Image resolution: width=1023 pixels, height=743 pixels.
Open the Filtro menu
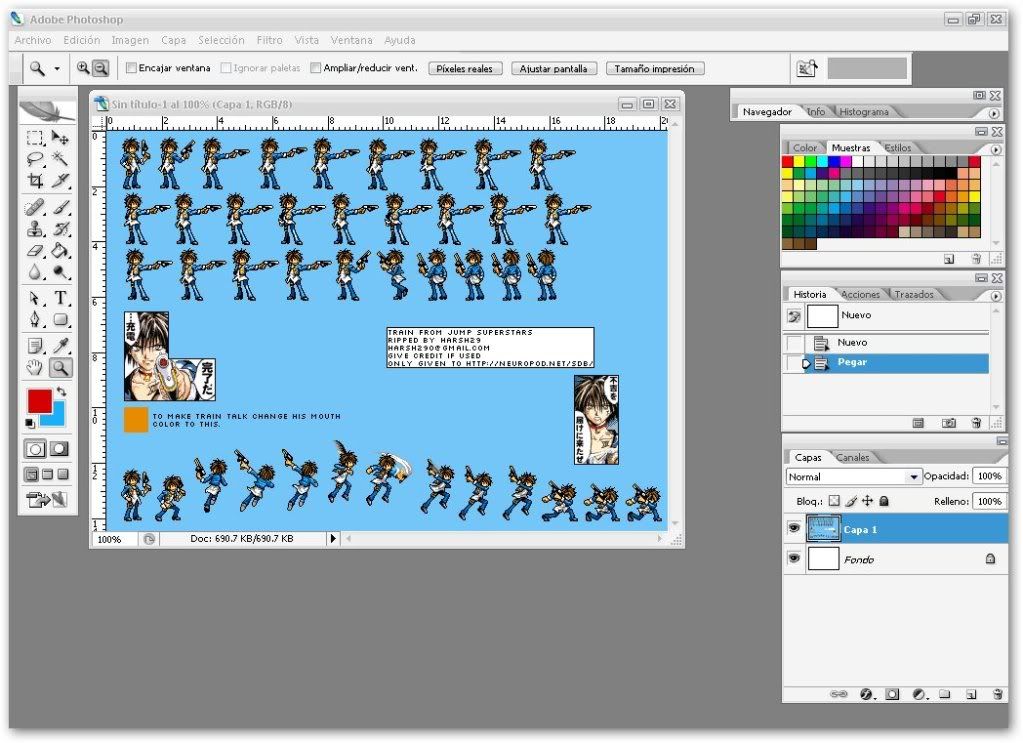[x=269, y=40]
